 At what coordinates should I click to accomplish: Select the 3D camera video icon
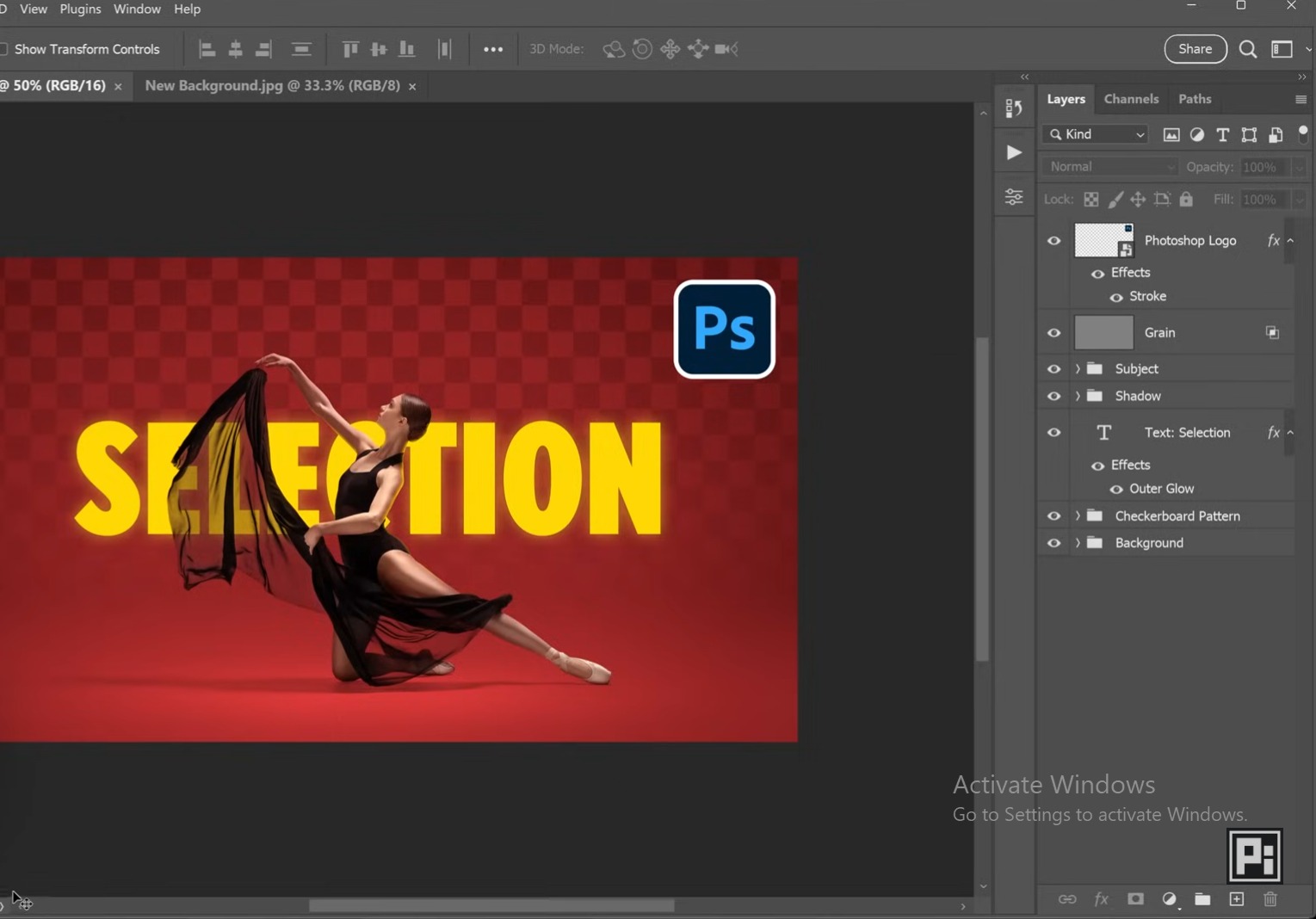click(x=726, y=49)
